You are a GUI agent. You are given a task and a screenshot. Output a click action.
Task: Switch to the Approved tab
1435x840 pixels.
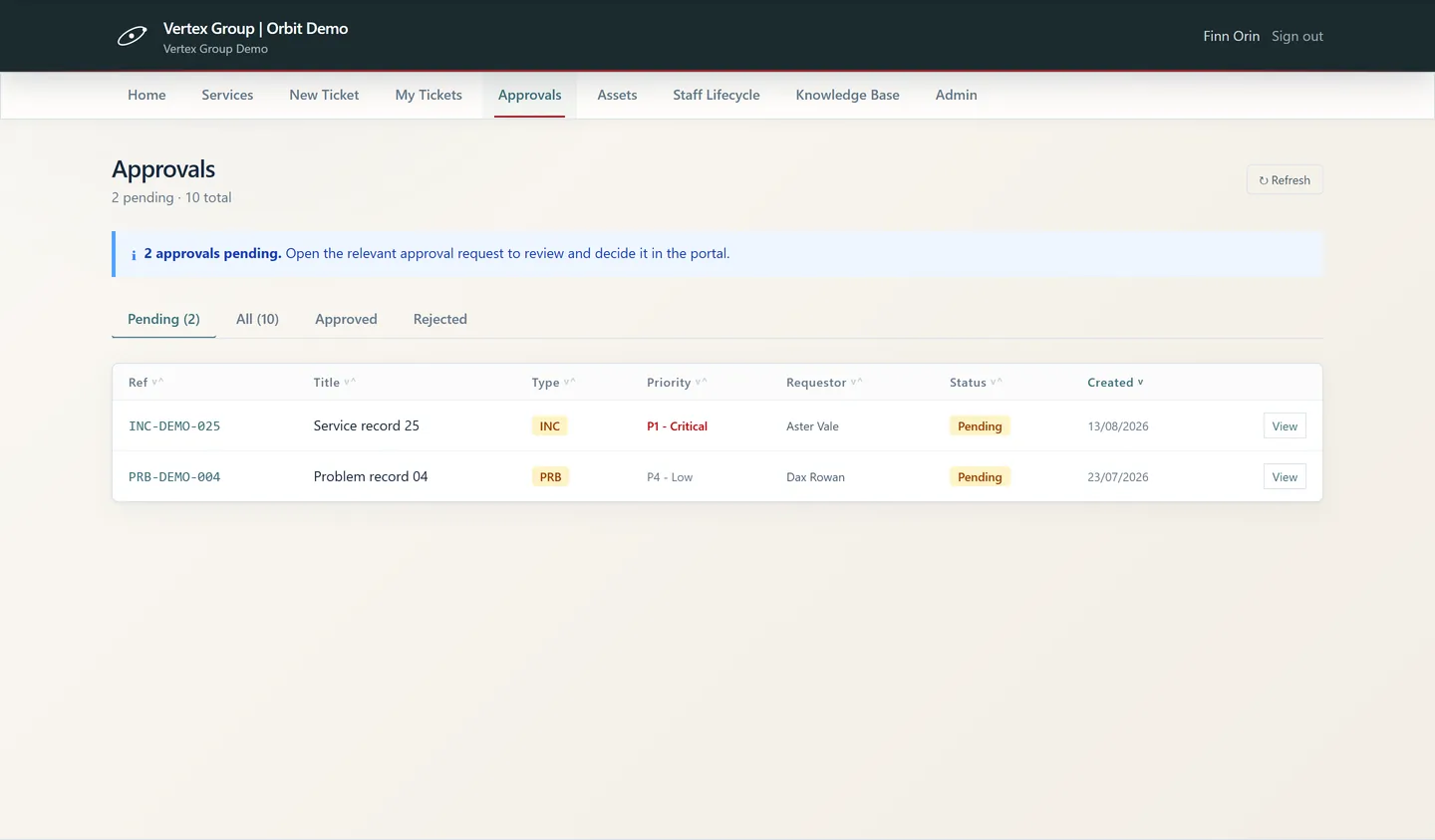pos(346,320)
